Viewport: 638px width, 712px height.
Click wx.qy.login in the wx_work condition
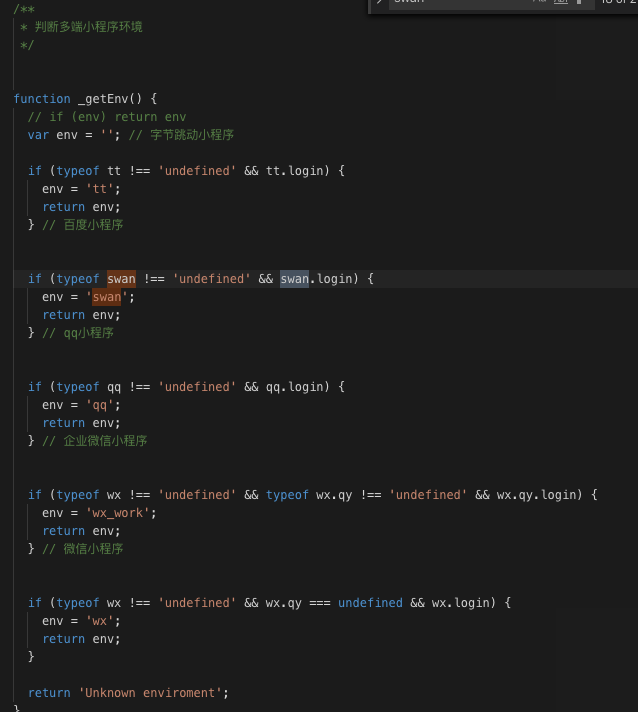click(539, 495)
